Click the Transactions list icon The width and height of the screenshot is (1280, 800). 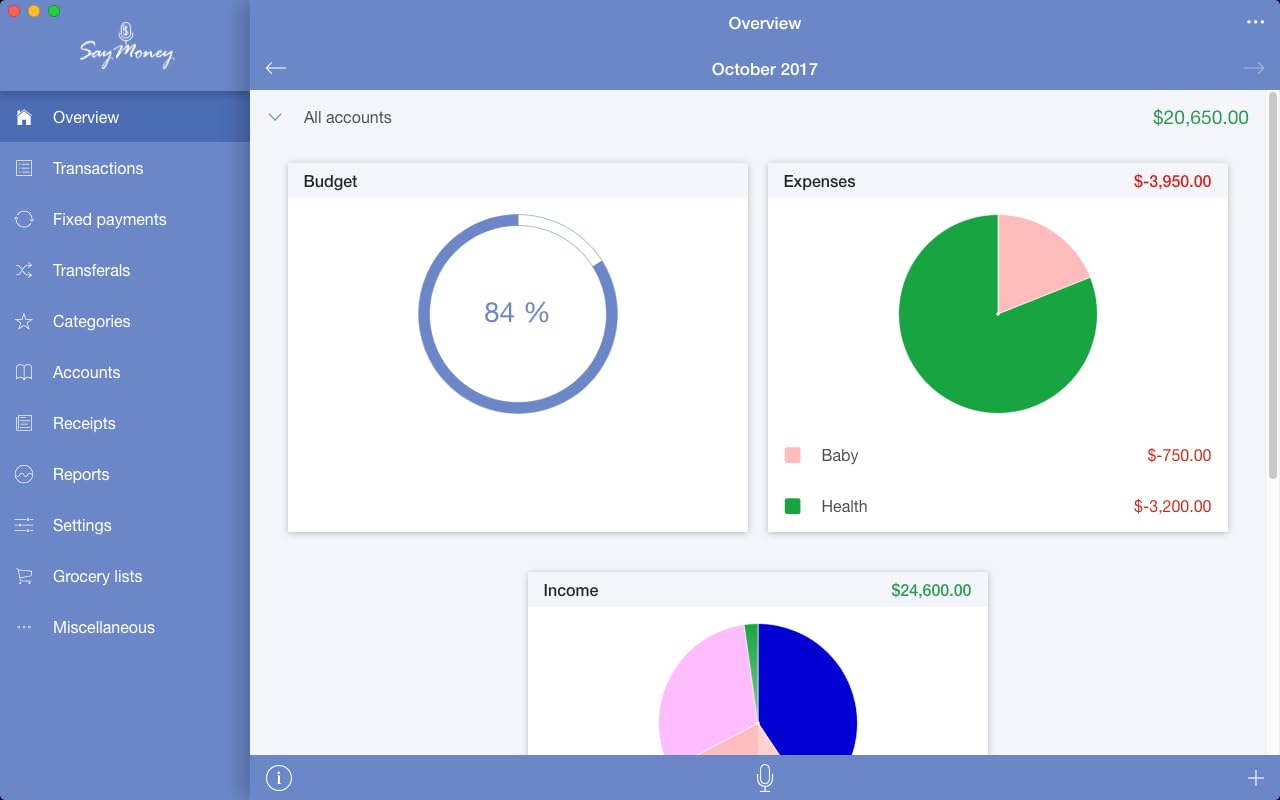point(25,168)
